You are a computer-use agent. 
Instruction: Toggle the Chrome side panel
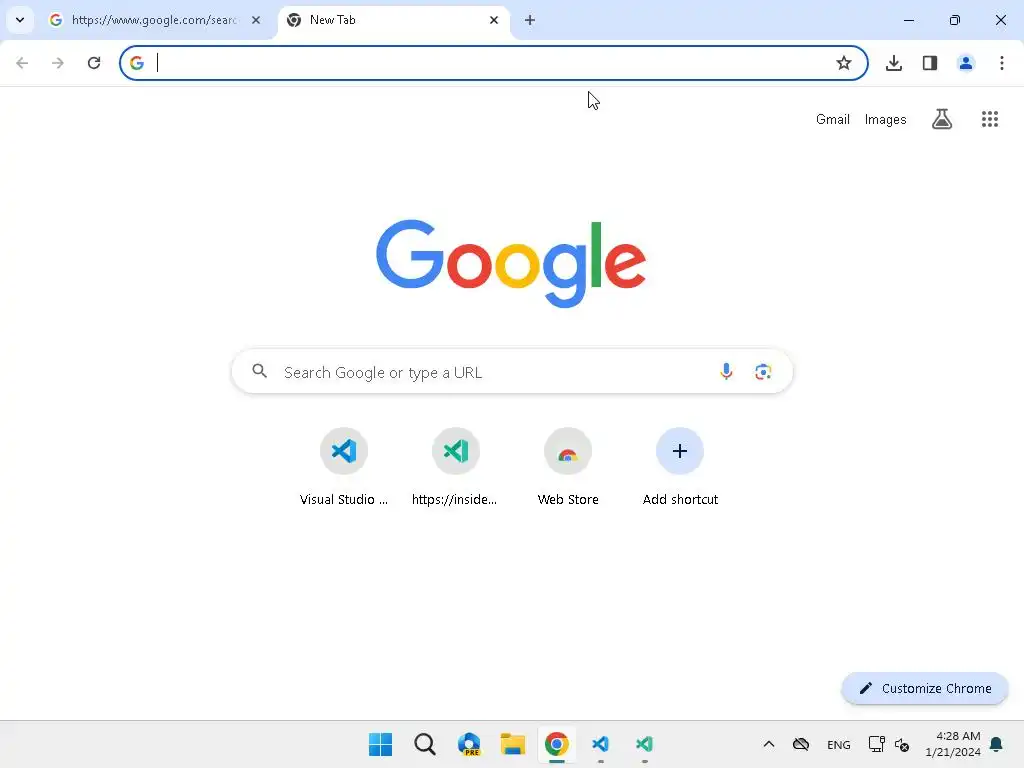929,63
